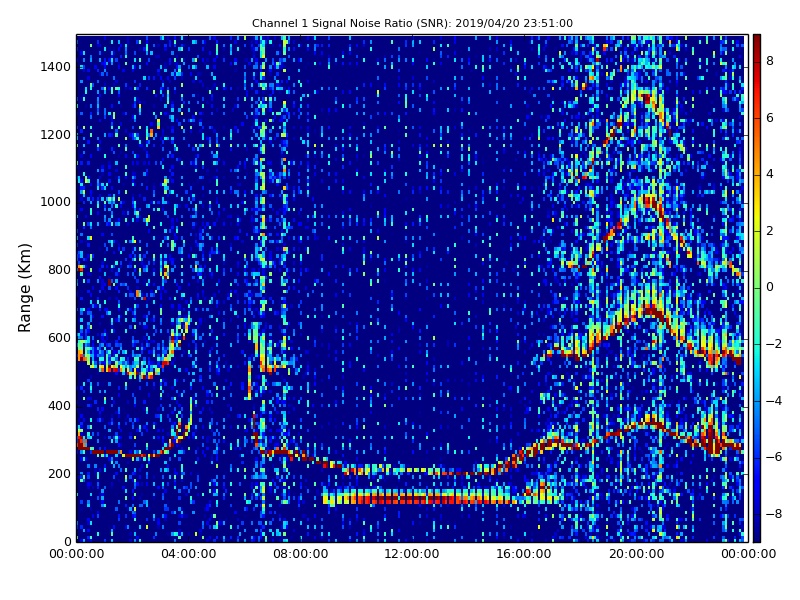Click the y-axis tick label 400
This screenshot has width=800, height=600.
[59, 406]
